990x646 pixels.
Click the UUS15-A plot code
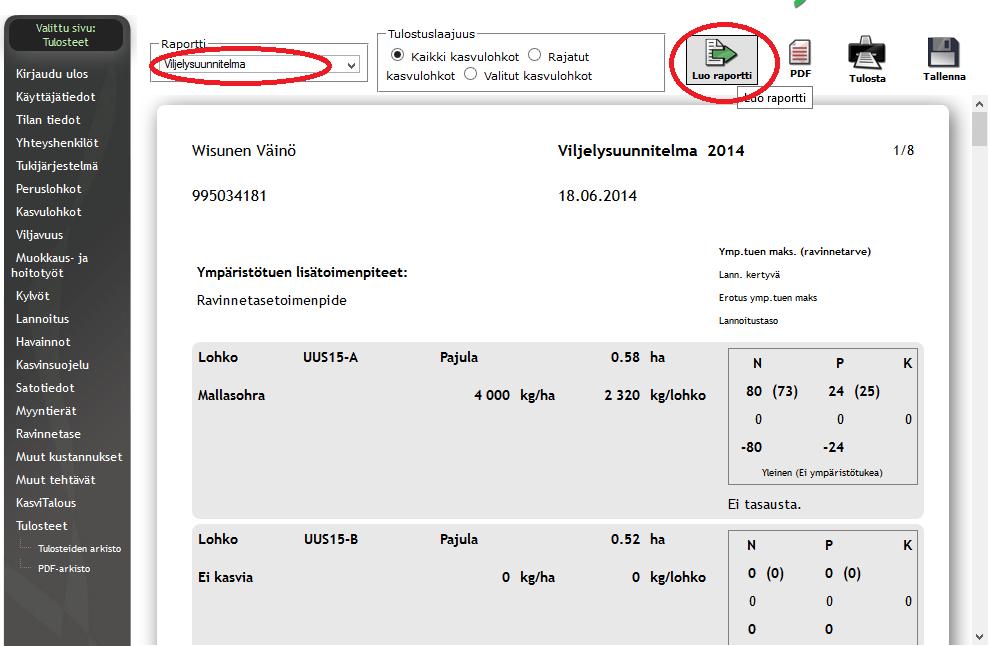coord(330,357)
